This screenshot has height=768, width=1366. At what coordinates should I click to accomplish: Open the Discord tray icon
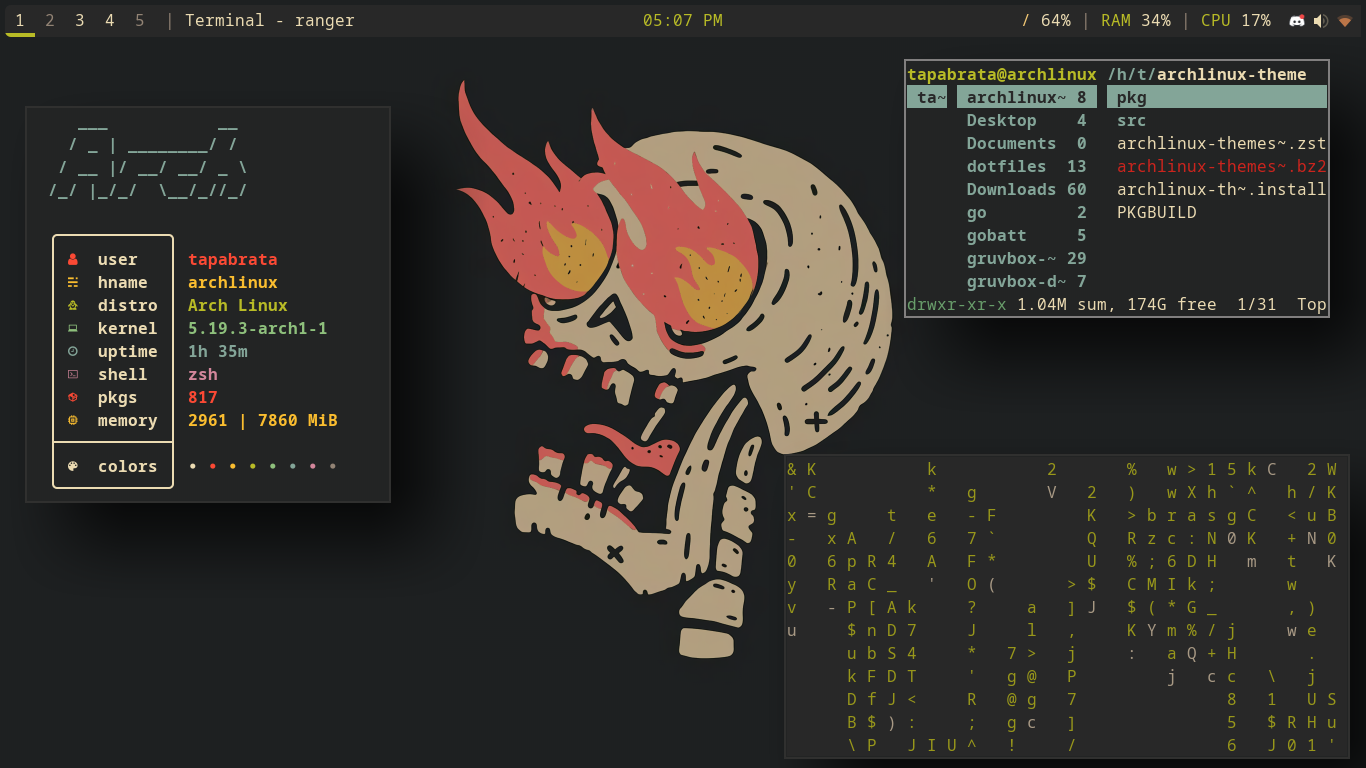coord(1297,19)
